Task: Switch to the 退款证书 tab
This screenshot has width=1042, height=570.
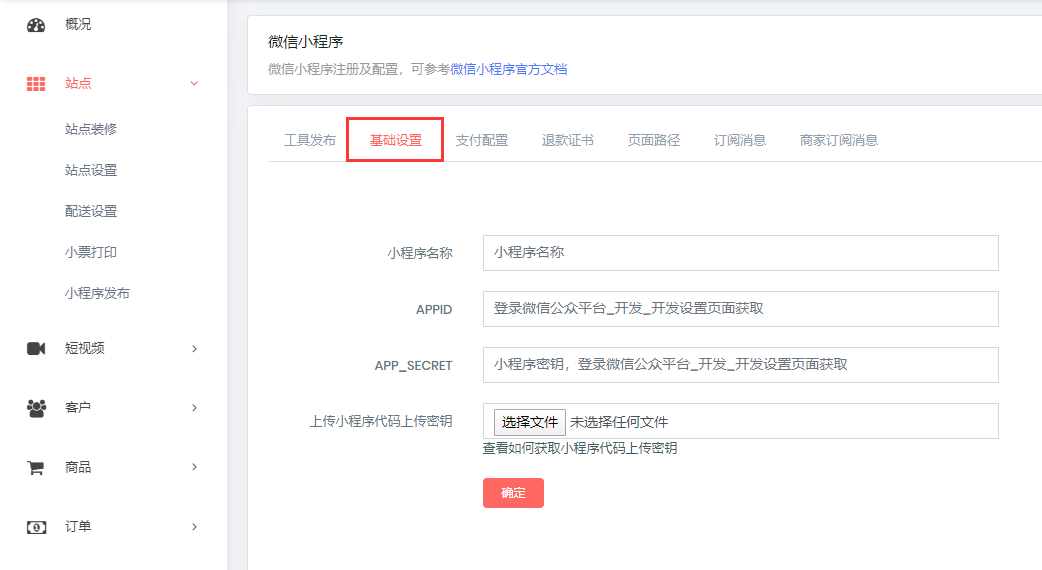Action: [x=568, y=140]
